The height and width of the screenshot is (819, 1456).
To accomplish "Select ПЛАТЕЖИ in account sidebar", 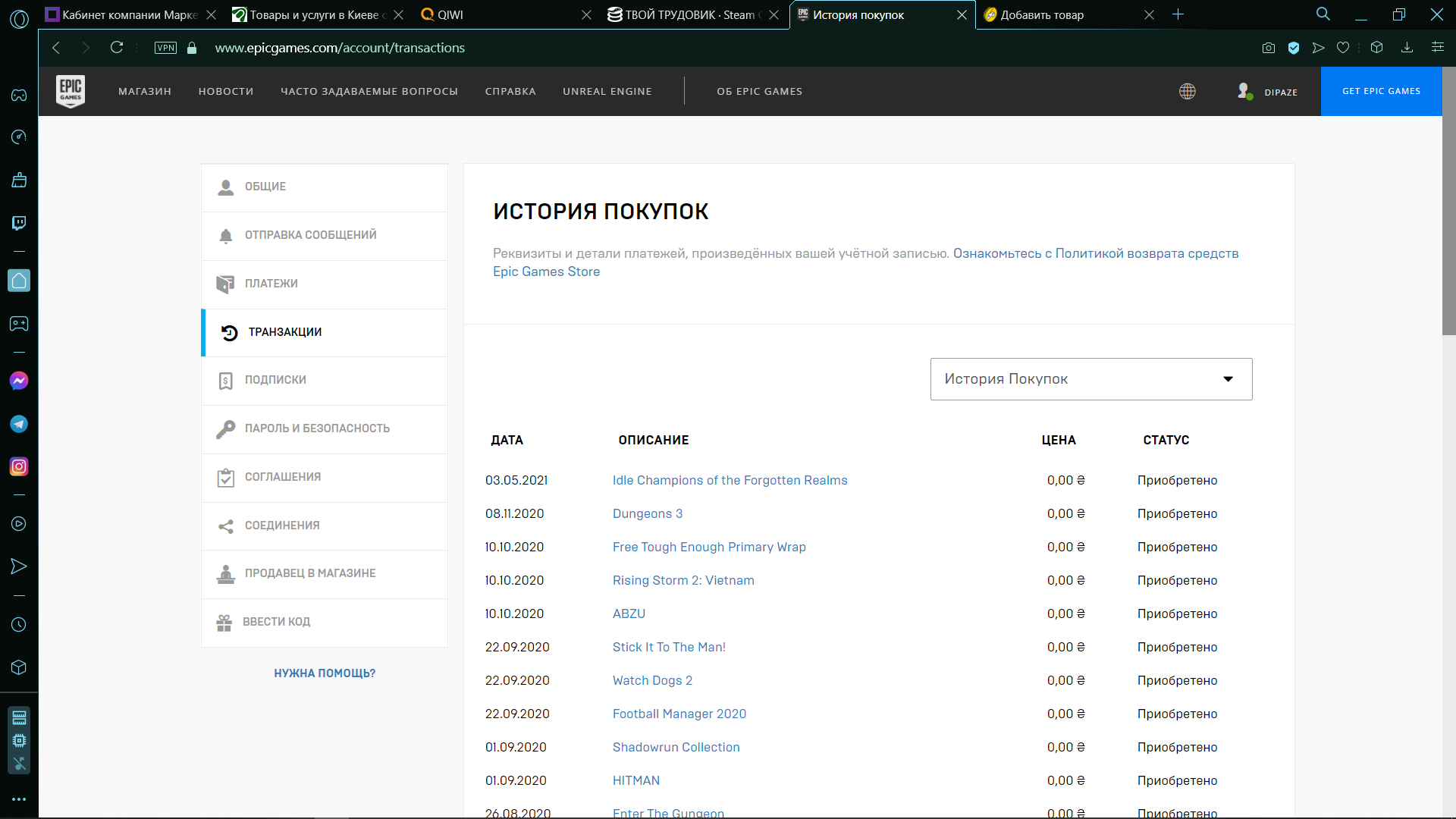I will tap(325, 284).
